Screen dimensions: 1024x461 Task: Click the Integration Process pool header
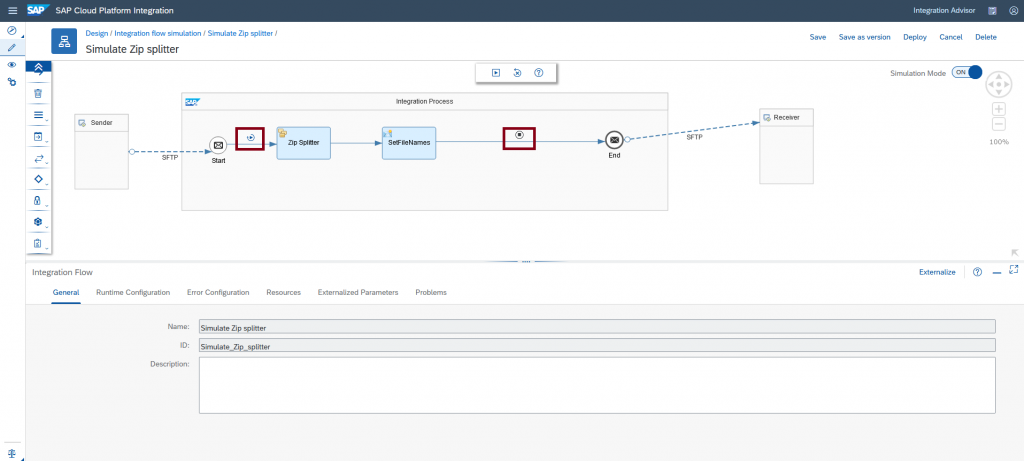424,101
